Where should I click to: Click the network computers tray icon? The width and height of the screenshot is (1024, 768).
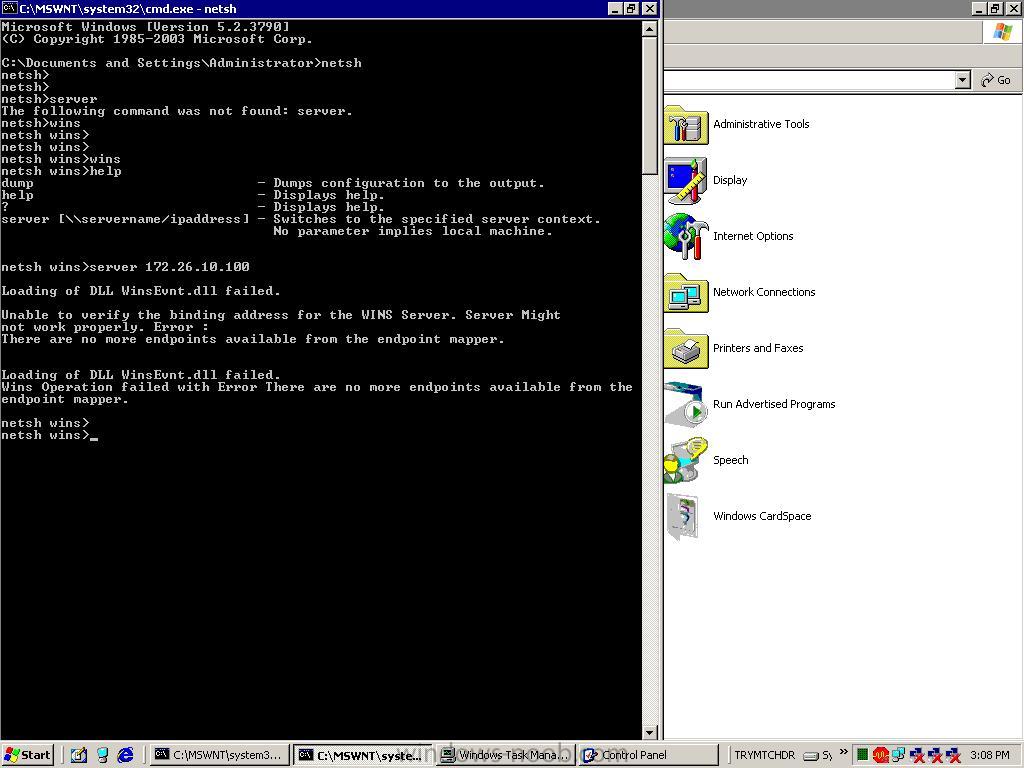point(899,755)
